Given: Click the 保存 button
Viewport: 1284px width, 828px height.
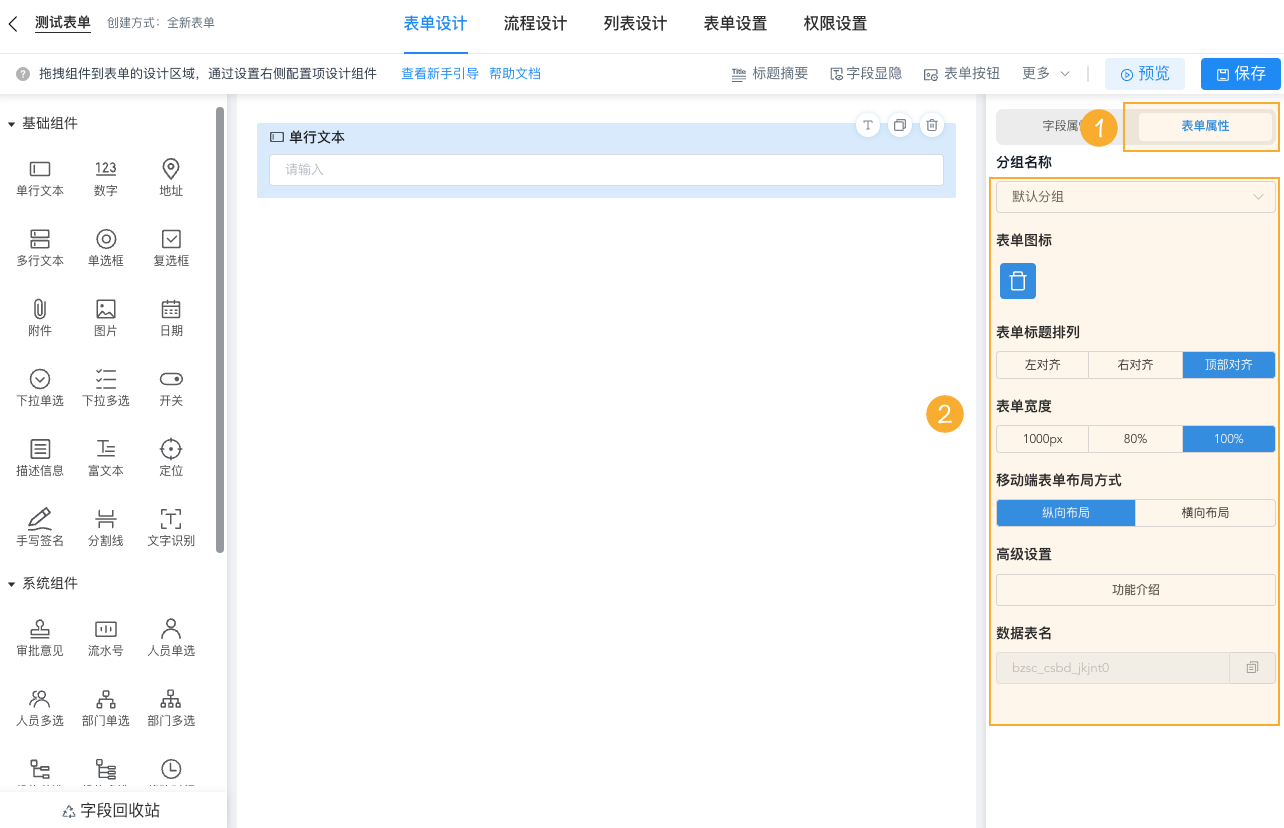Looking at the screenshot, I should (1240, 73).
